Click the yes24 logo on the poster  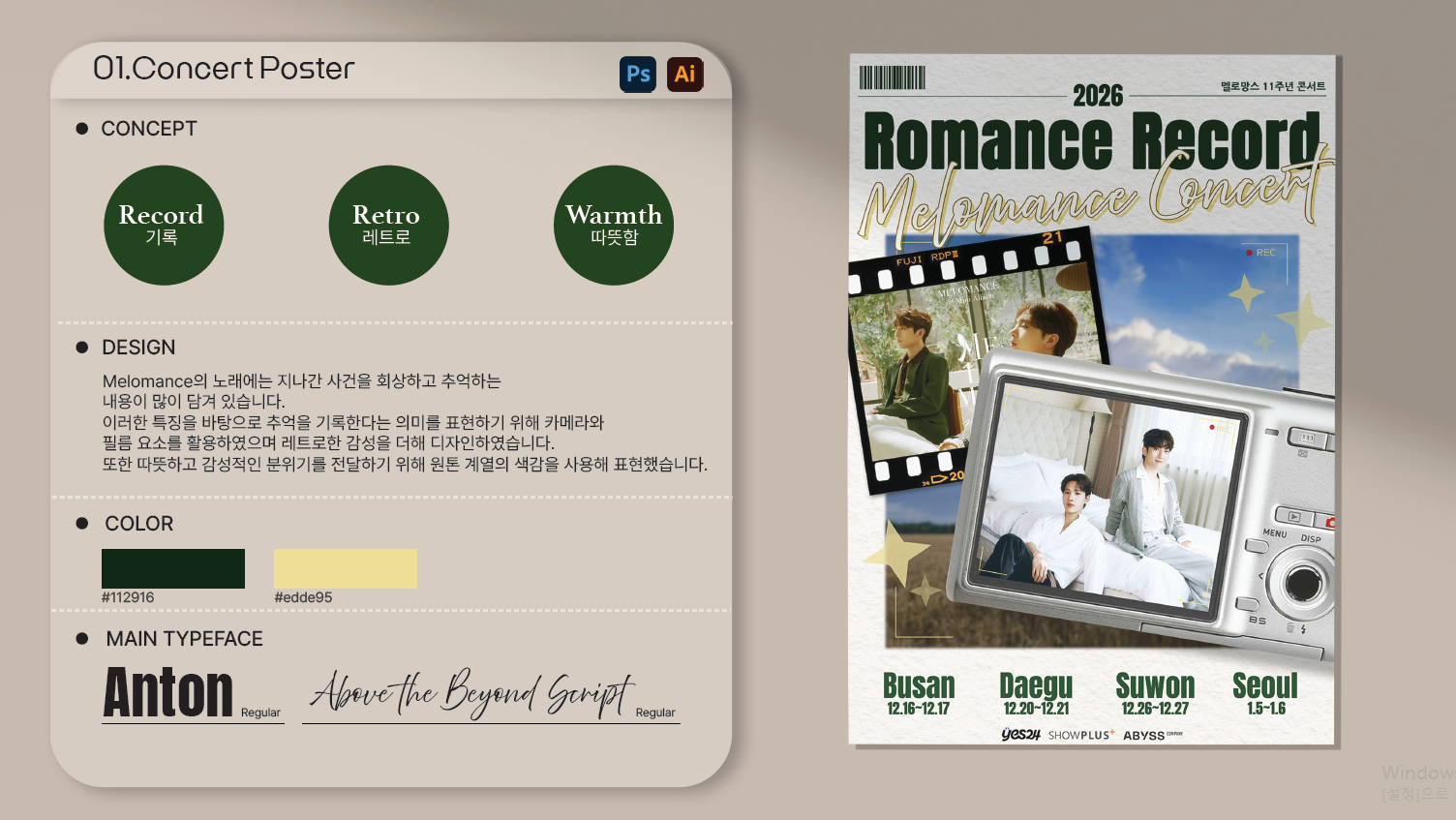click(1020, 735)
